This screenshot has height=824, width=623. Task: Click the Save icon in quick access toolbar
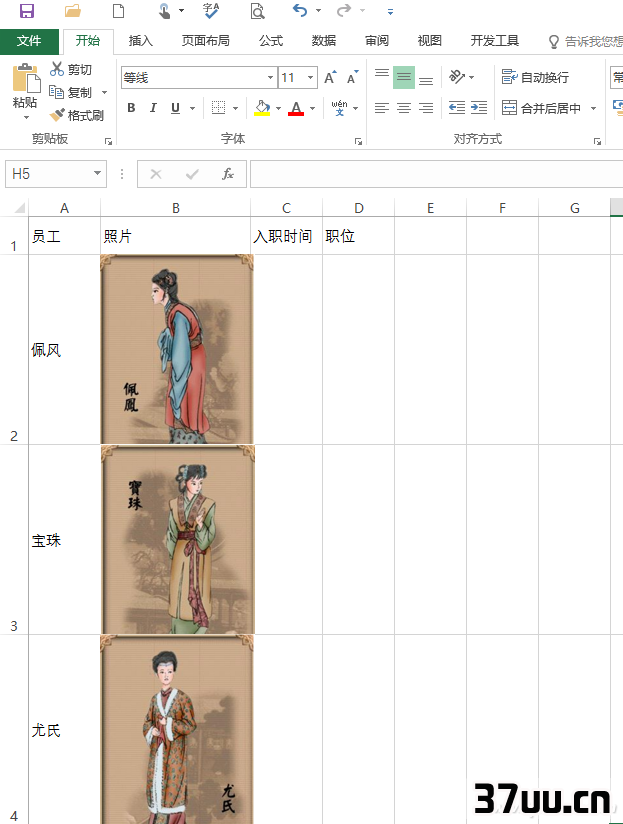27,11
